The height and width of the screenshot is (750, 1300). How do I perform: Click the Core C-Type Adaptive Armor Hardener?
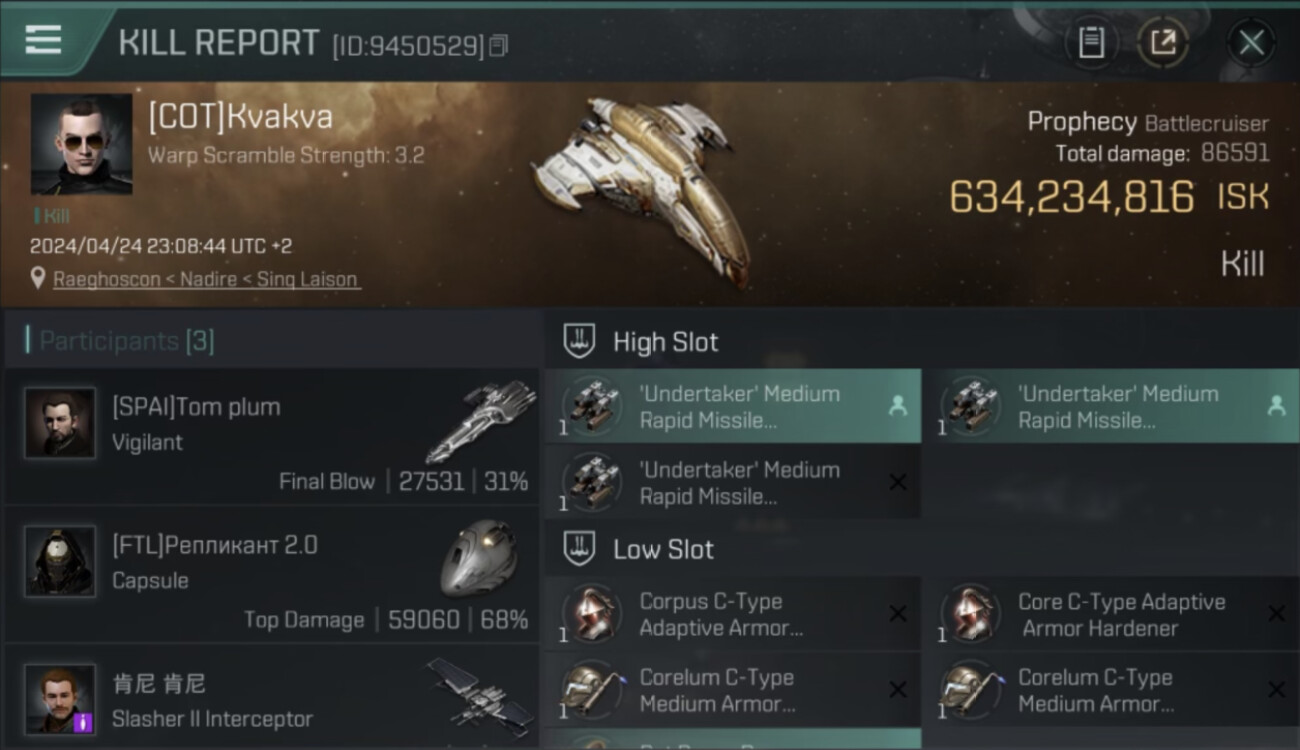[x=1112, y=614]
